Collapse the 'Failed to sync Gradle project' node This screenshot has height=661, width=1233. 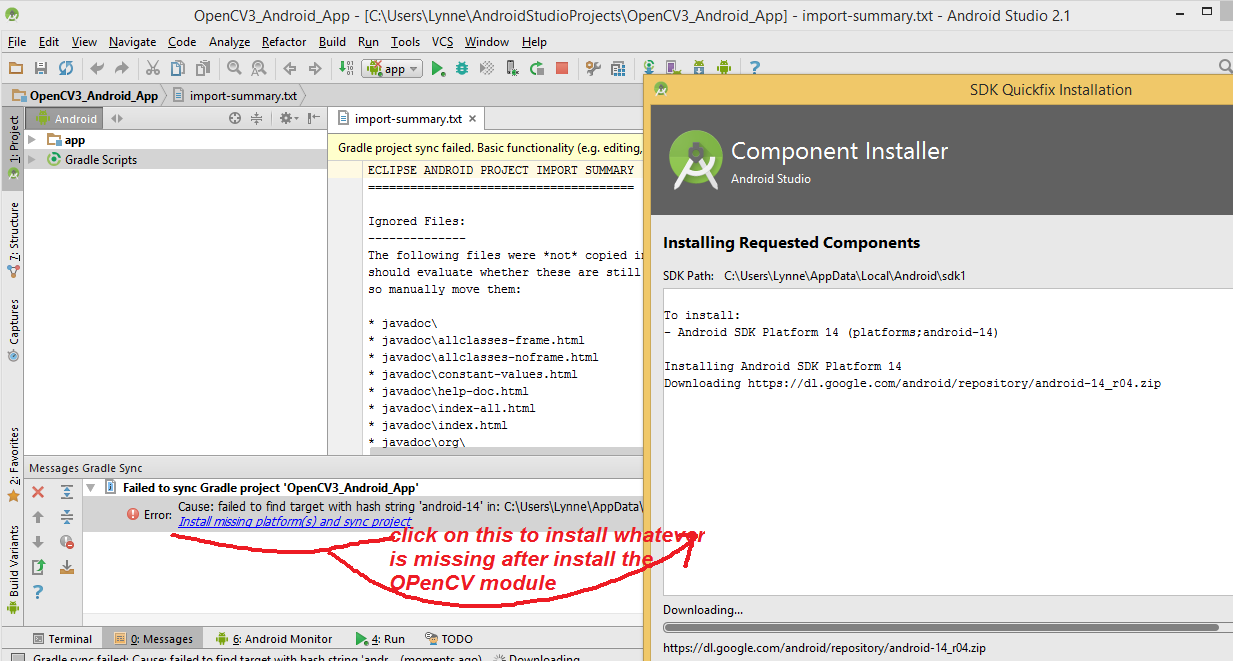(91, 488)
